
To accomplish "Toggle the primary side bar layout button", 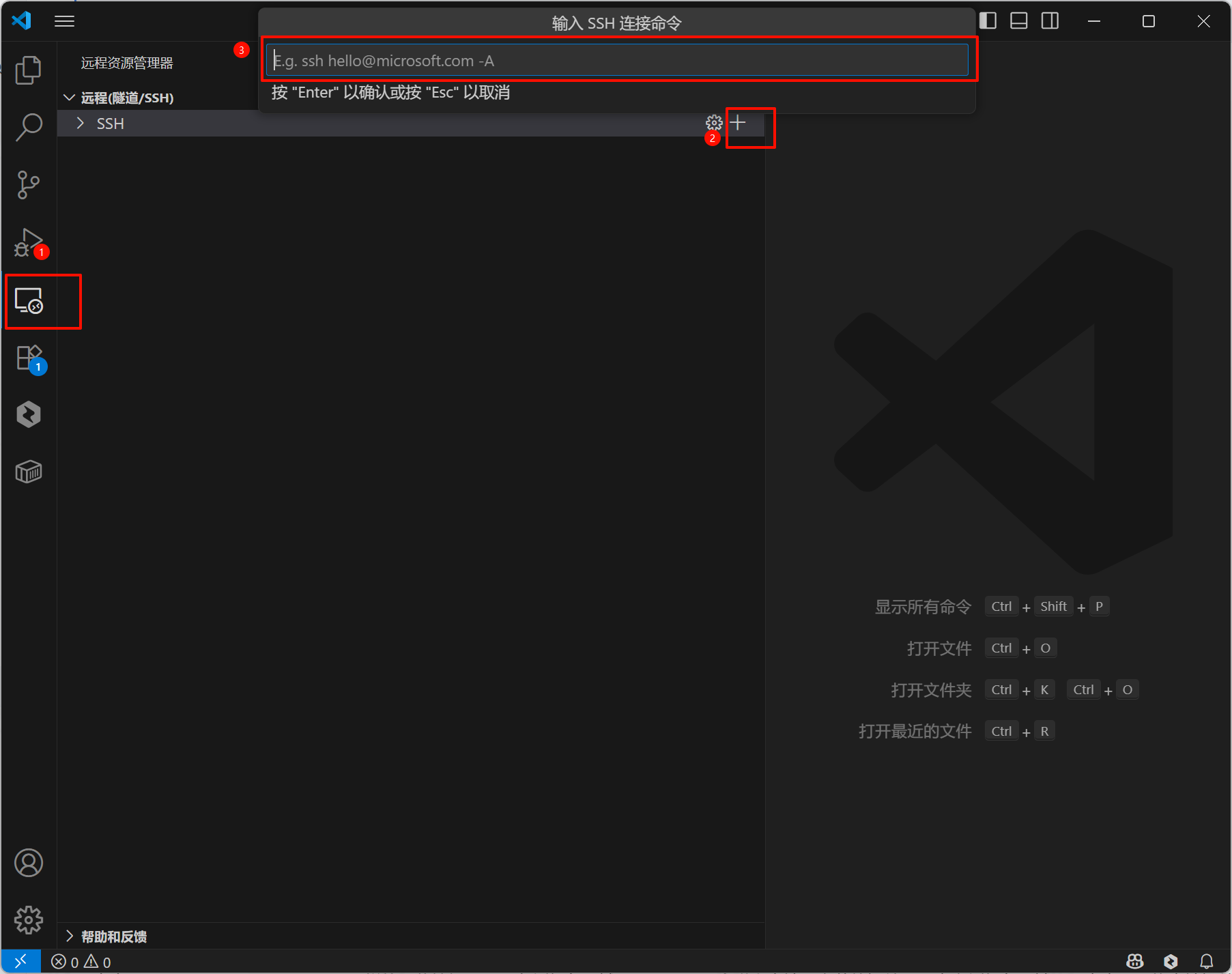I will pos(988,21).
